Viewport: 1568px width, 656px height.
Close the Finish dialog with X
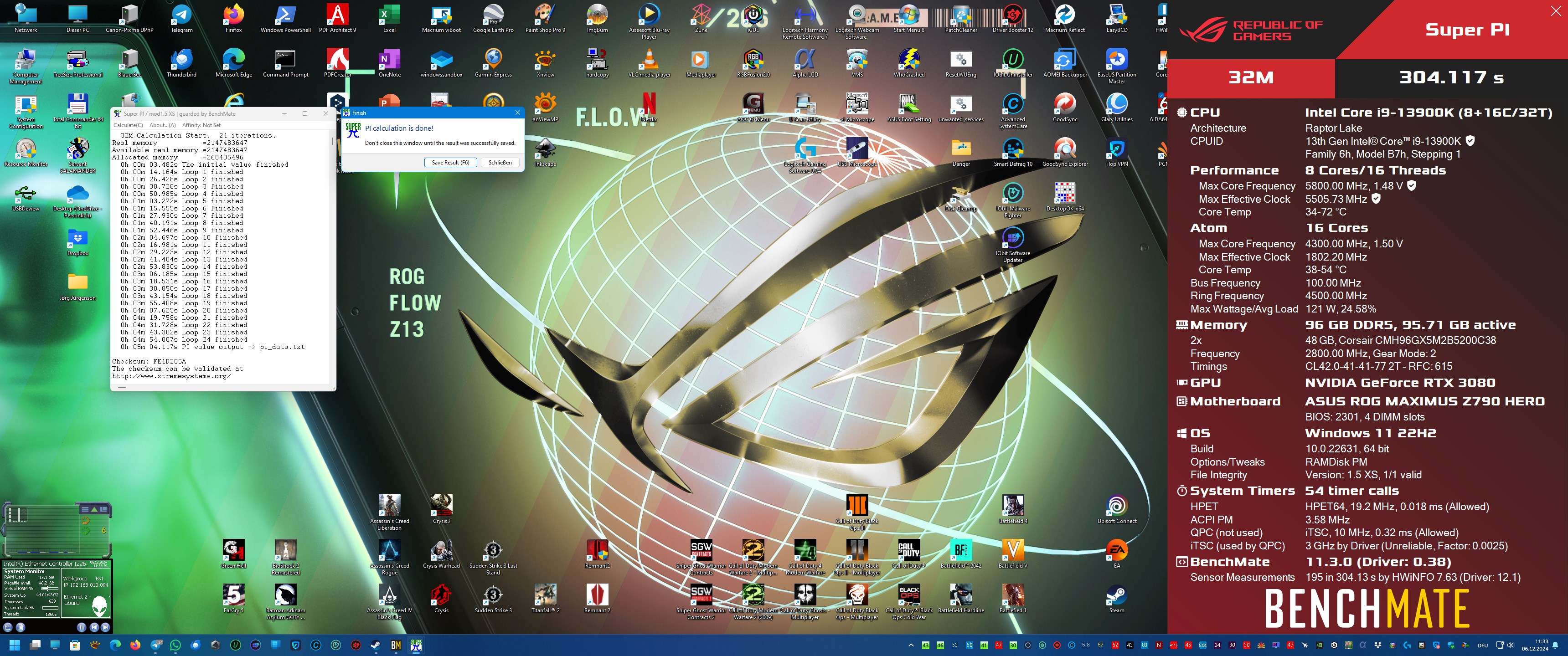pyautogui.click(x=517, y=113)
